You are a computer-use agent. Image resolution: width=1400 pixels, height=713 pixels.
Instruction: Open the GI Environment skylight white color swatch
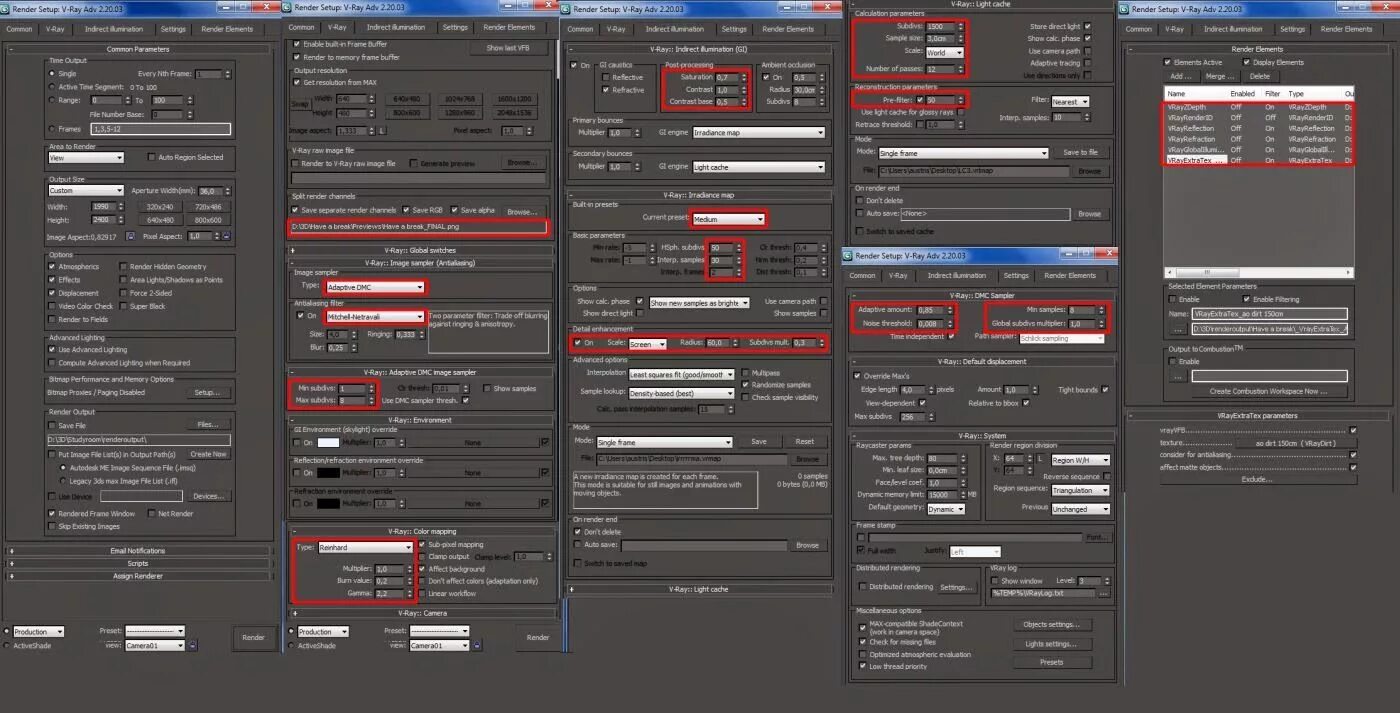coord(328,442)
